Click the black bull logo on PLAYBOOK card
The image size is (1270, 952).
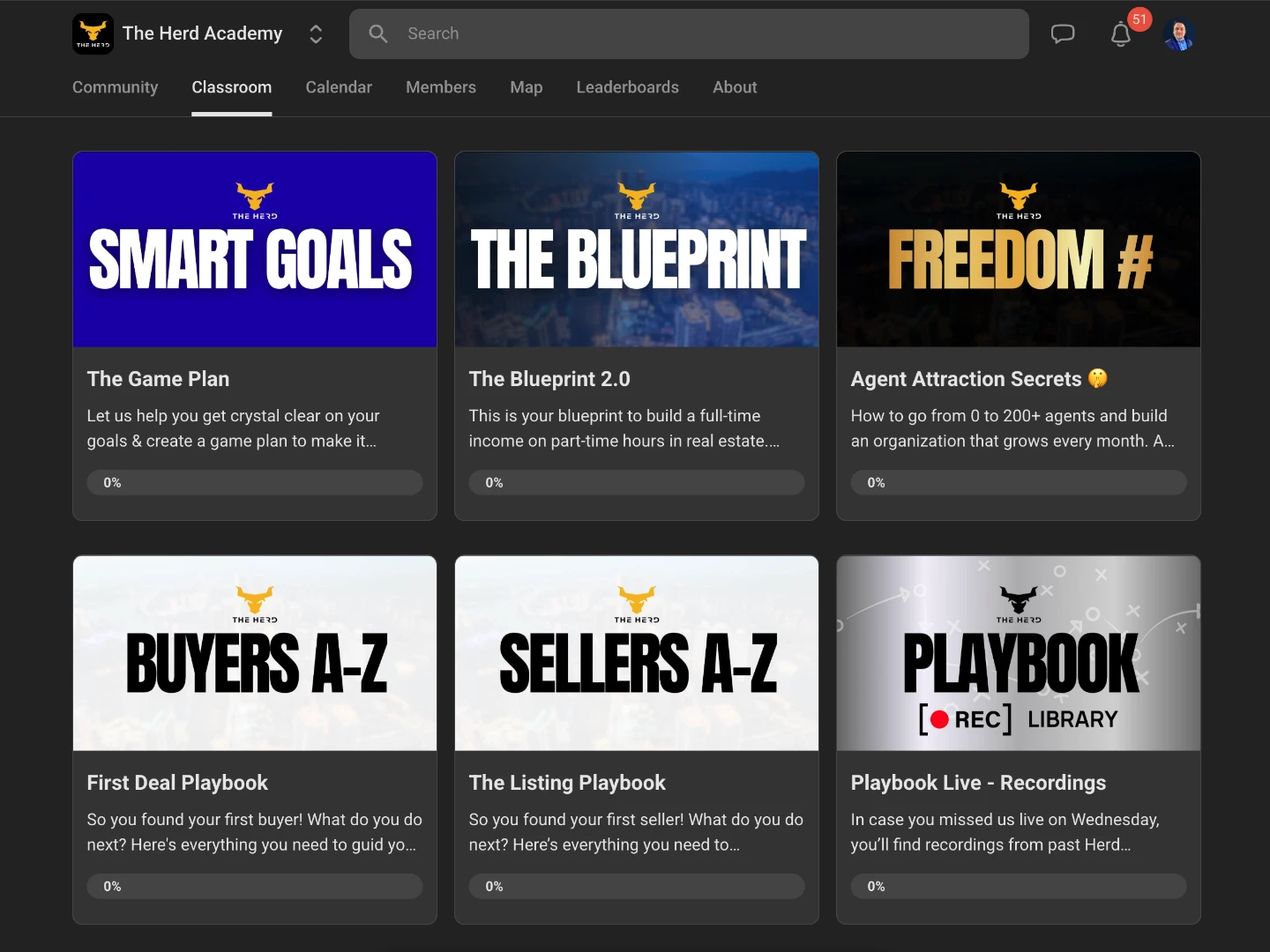(1019, 604)
